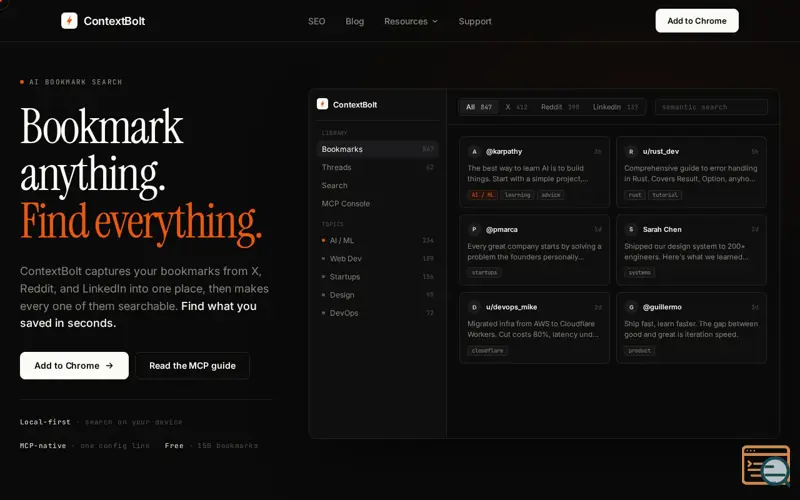This screenshot has height=500, width=800.
Task: Select Search in the library sidebar
Action: point(377,185)
